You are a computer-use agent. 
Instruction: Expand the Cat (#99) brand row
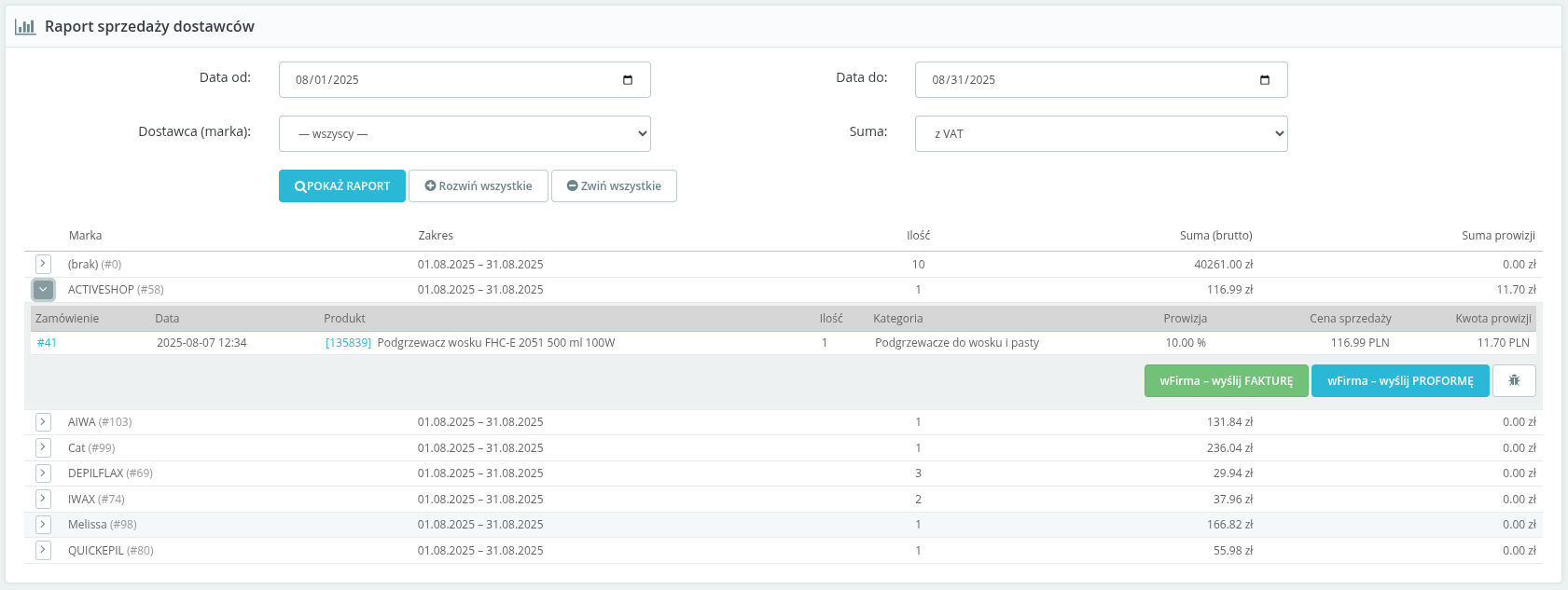pyautogui.click(x=43, y=447)
